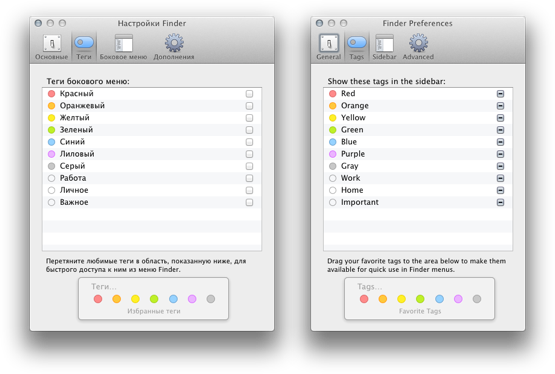Toggle checkbox for Blue tag

(500, 142)
